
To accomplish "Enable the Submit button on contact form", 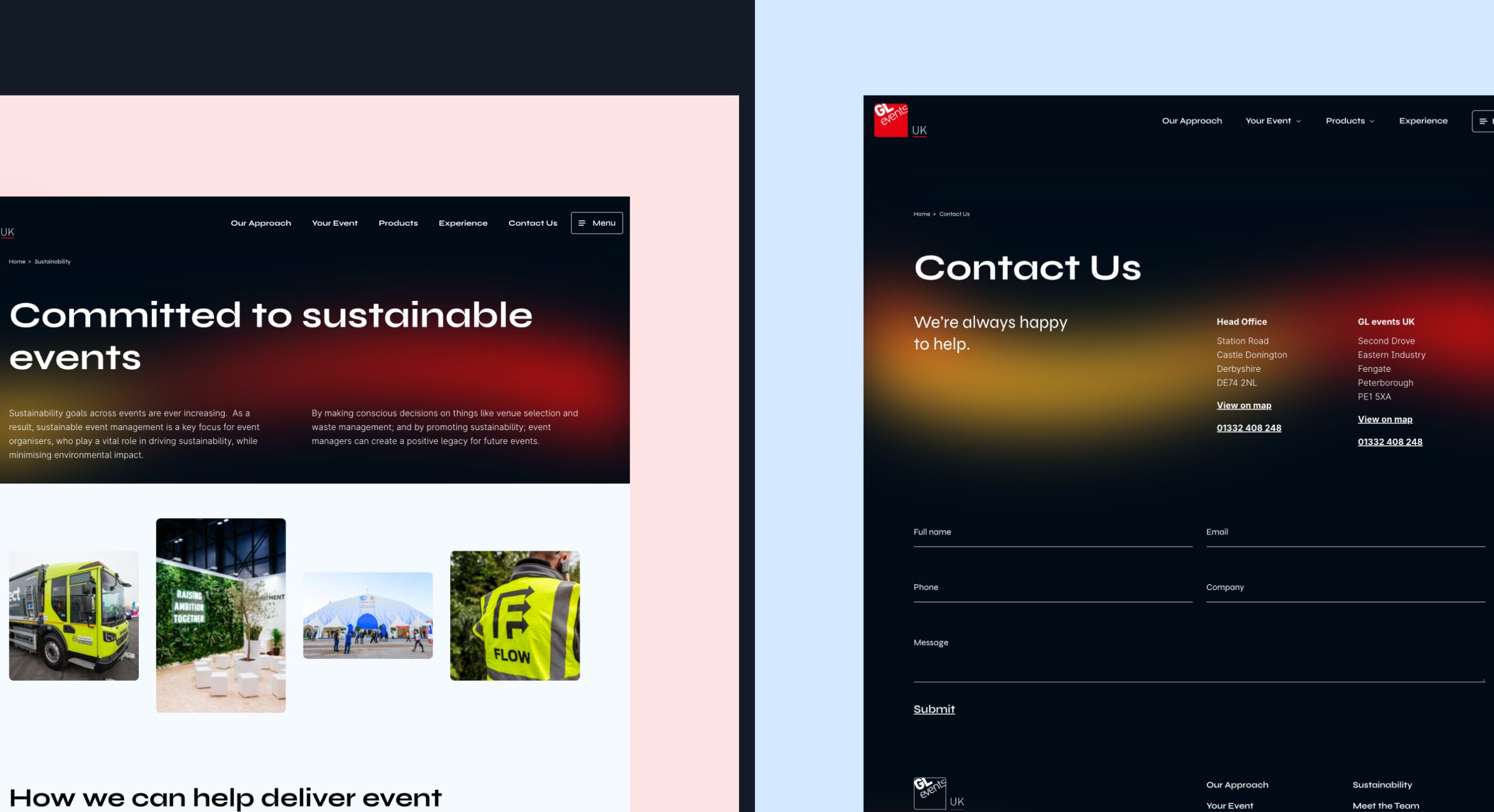I will [933, 709].
